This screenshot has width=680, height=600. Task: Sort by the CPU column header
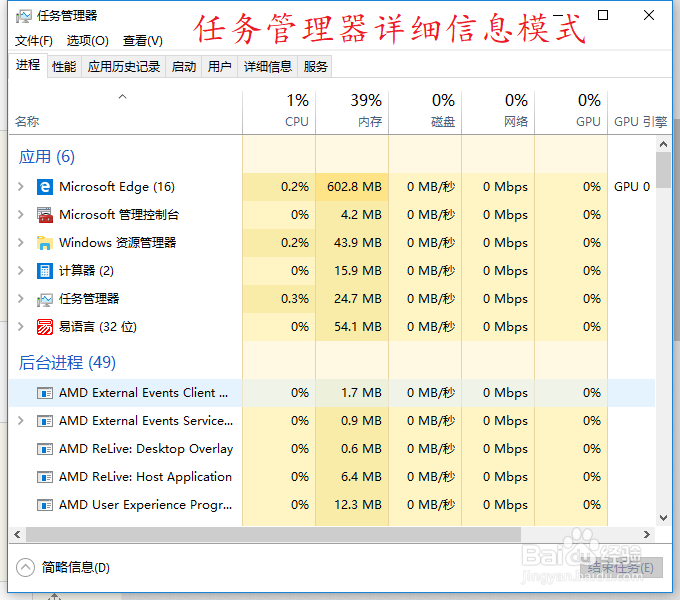click(279, 113)
